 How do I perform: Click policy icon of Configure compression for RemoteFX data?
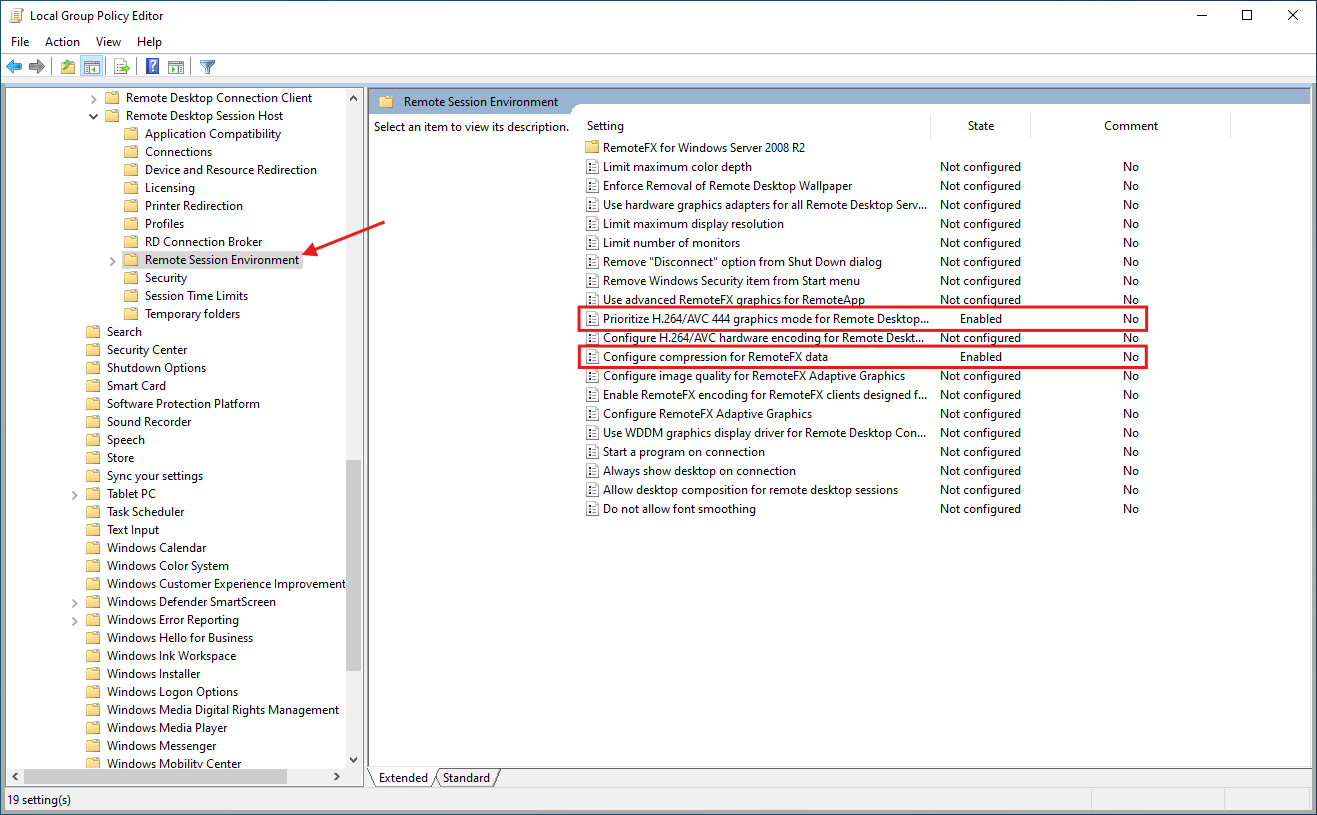(x=592, y=357)
